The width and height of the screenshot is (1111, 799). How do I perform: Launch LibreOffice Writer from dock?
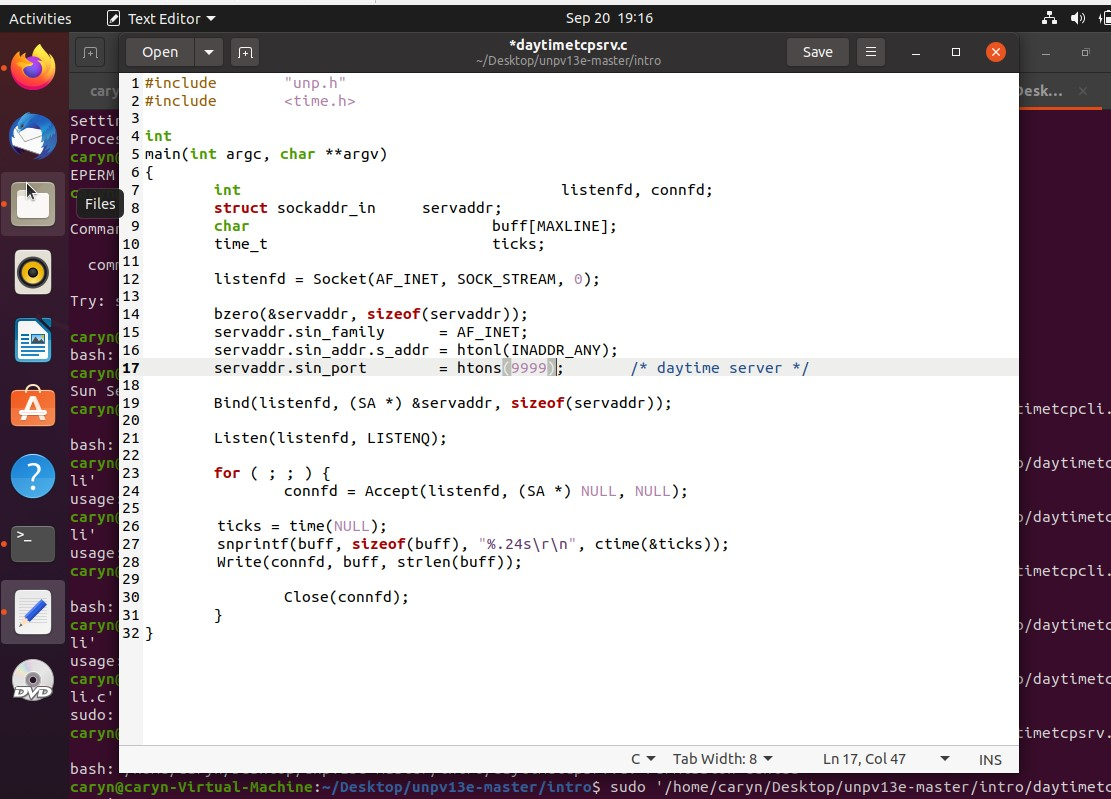coord(33,341)
